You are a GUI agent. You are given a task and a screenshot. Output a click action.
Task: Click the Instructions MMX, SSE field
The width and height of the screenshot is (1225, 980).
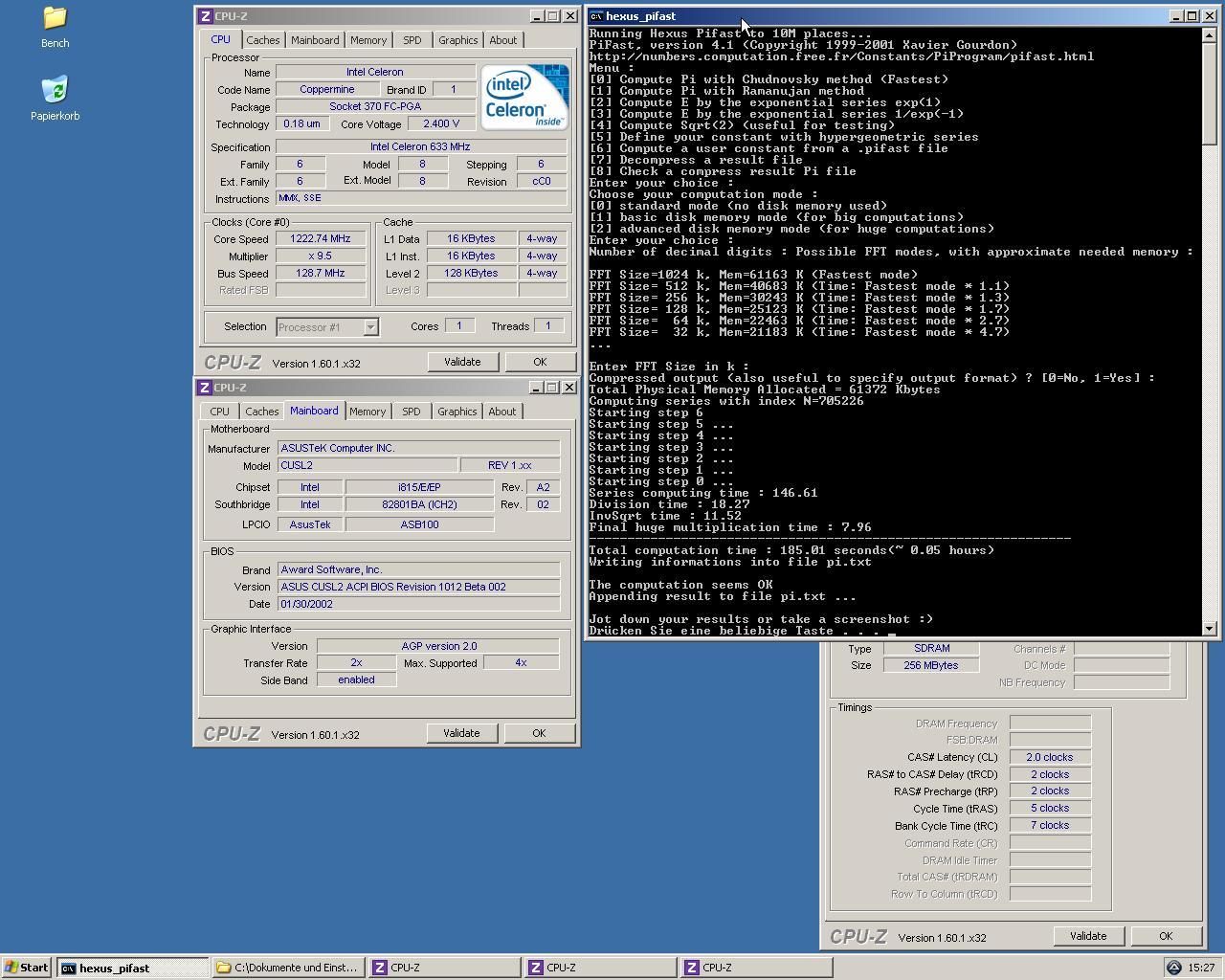421,198
